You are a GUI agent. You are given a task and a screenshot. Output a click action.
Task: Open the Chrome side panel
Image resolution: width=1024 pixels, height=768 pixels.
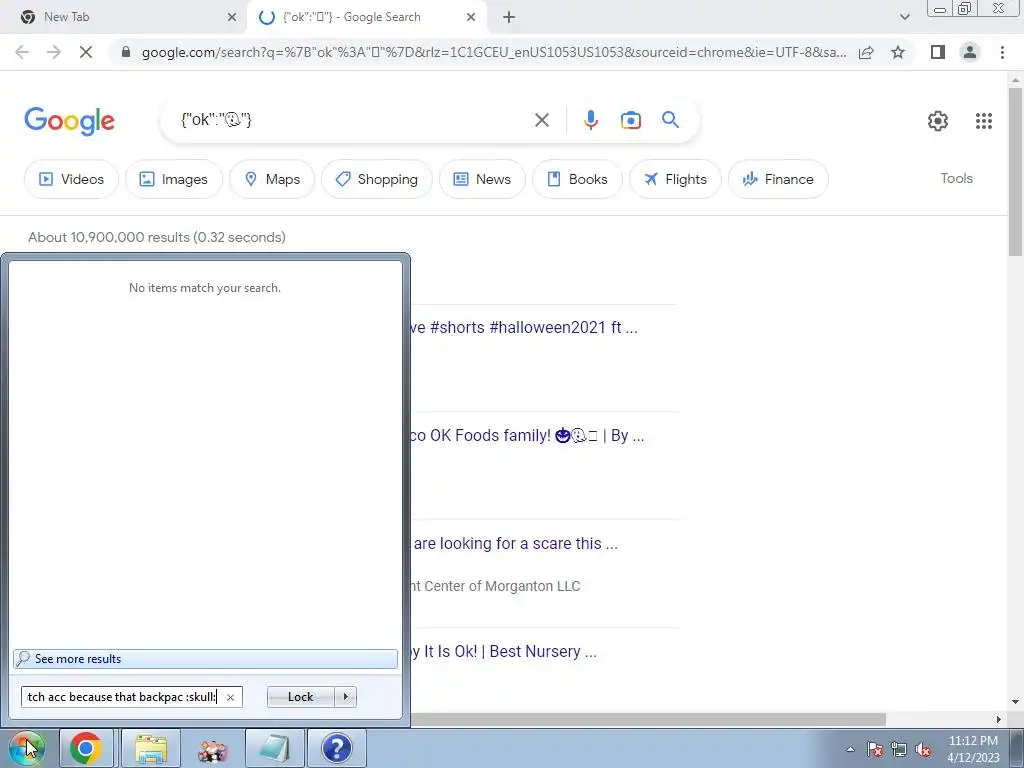pos(938,52)
